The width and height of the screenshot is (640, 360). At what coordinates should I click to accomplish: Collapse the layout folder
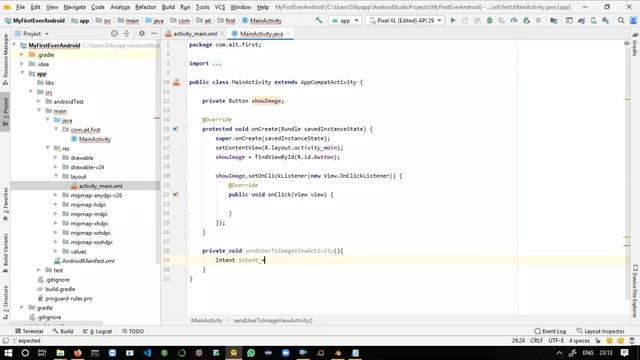[x=56, y=176]
